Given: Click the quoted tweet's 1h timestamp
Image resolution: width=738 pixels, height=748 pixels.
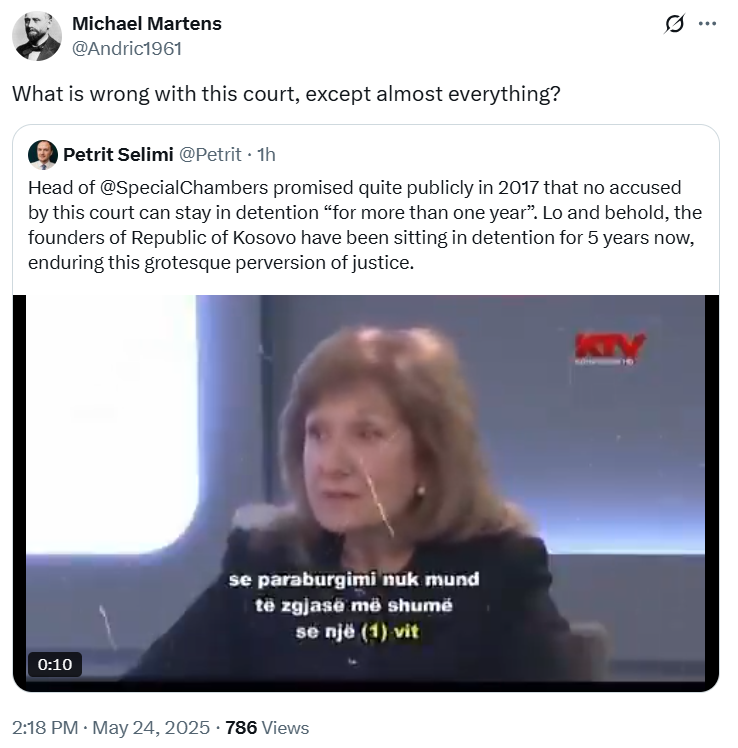Looking at the screenshot, I should click(x=266, y=154).
